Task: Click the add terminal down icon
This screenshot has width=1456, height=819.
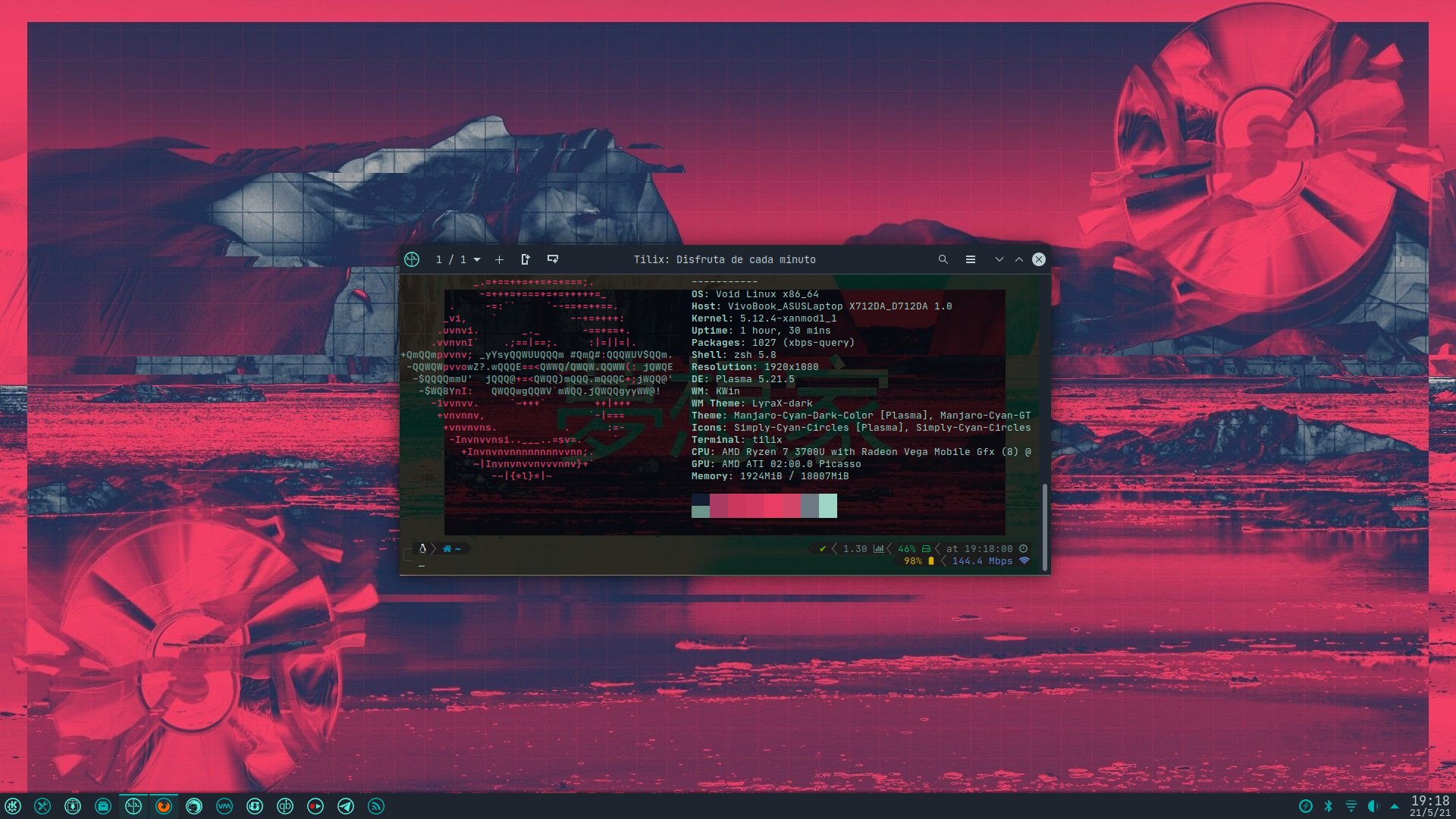Action: point(553,259)
